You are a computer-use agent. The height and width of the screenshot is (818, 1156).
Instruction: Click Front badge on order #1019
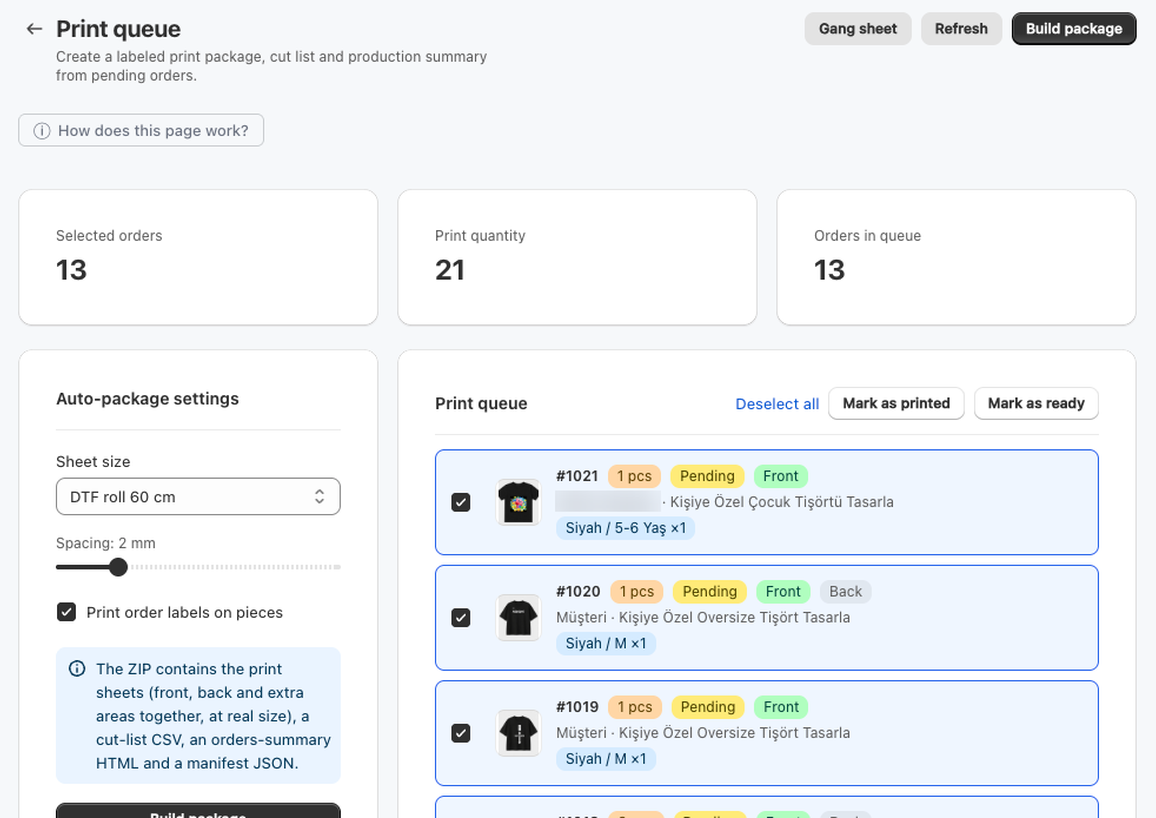tap(781, 707)
